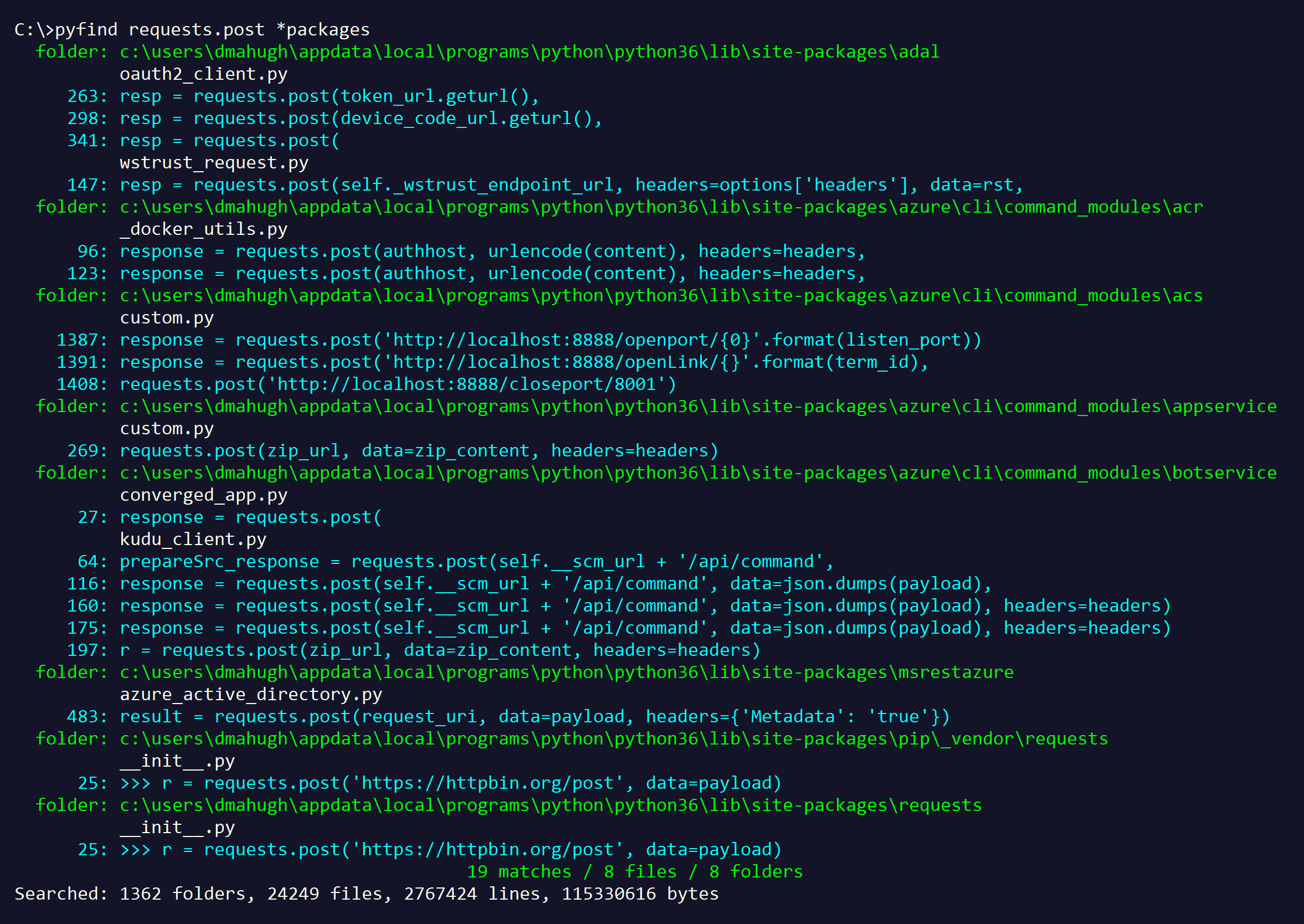This screenshot has width=1304, height=924.
Task: Click the kudu_client.py file name
Action: coord(193,540)
